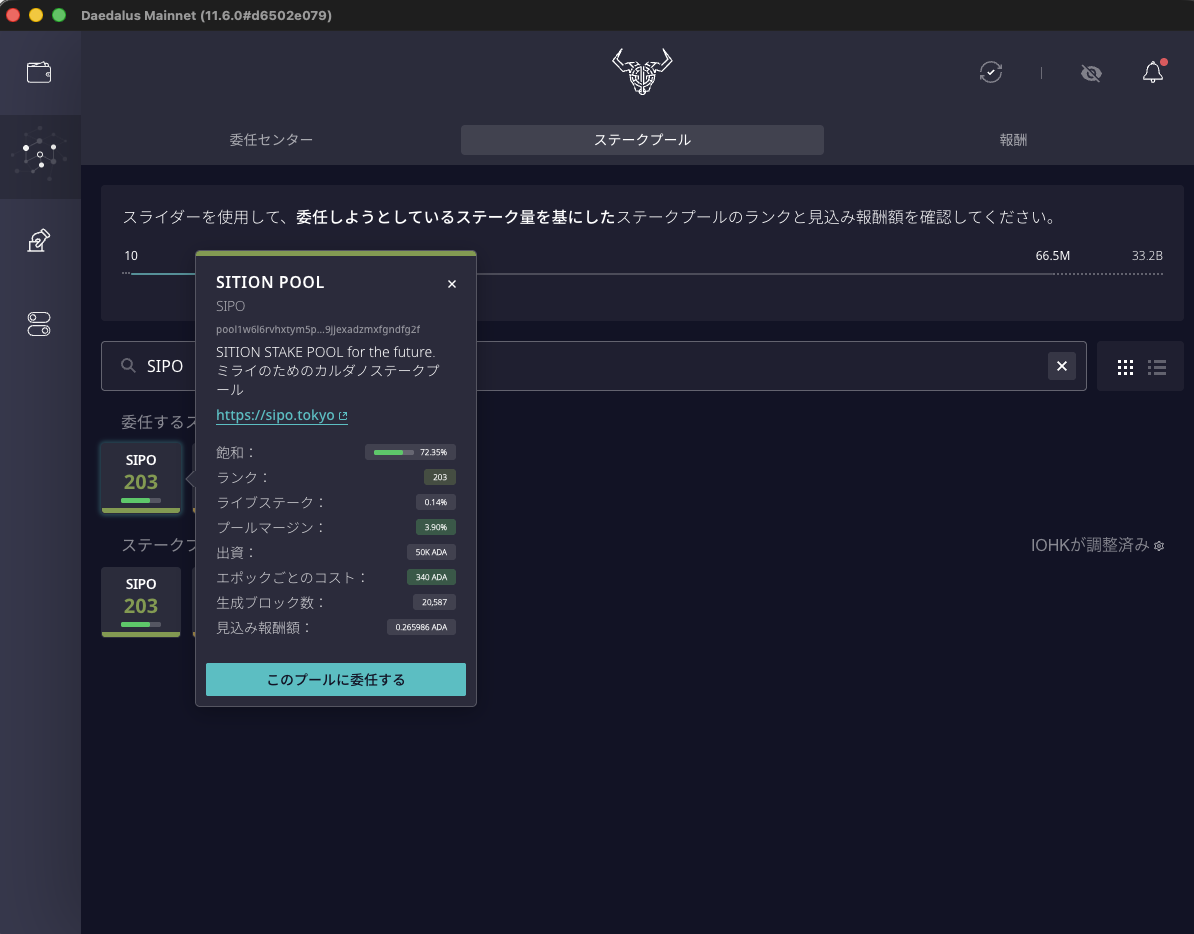Click このプールに委任する button
The height and width of the screenshot is (934, 1194).
coord(336,679)
